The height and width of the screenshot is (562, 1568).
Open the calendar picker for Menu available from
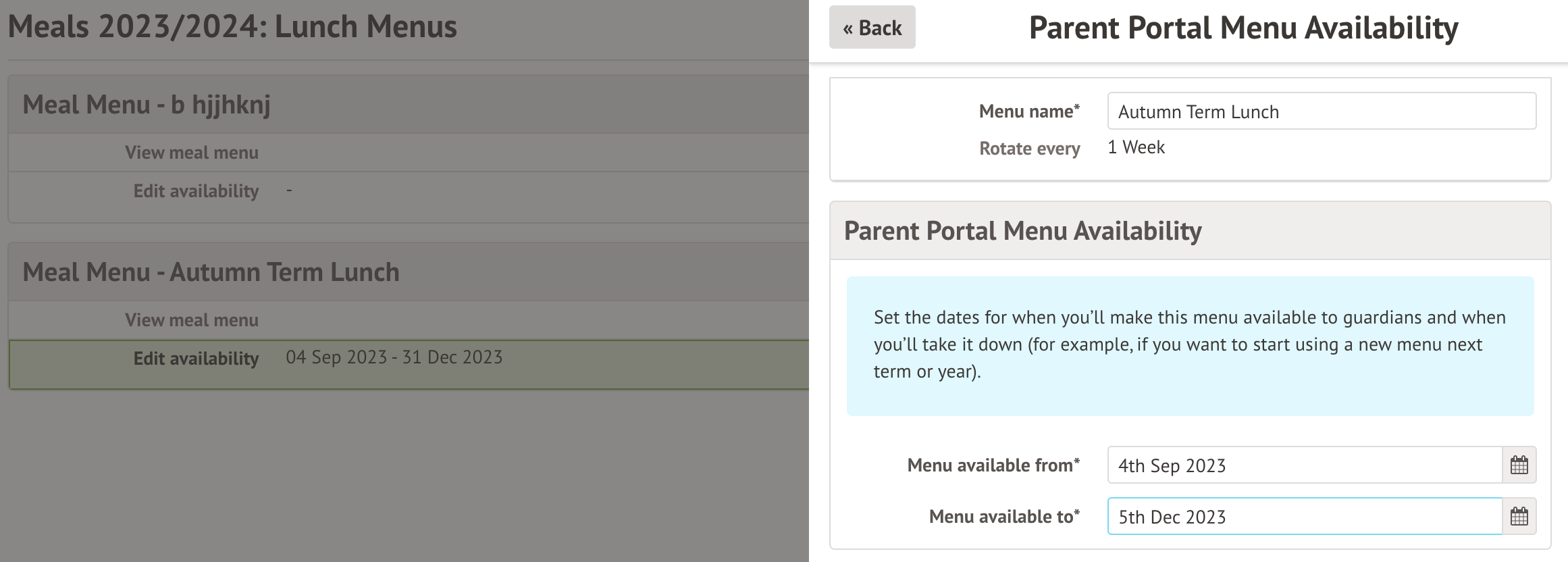[x=1519, y=465]
